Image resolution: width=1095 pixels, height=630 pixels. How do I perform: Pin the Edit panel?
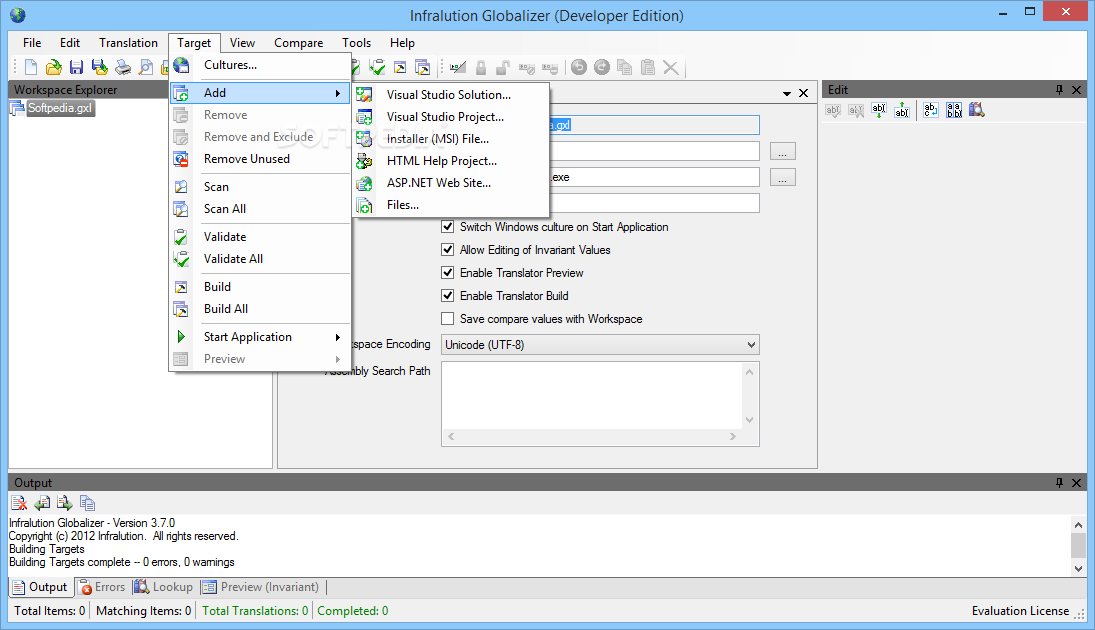(x=1059, y=89)
